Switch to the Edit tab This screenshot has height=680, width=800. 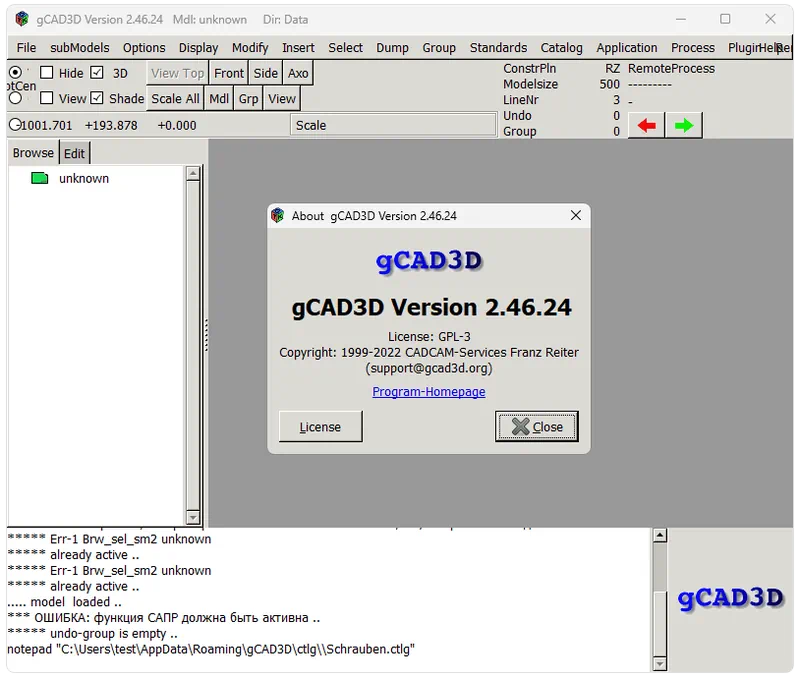pos(74,153)
